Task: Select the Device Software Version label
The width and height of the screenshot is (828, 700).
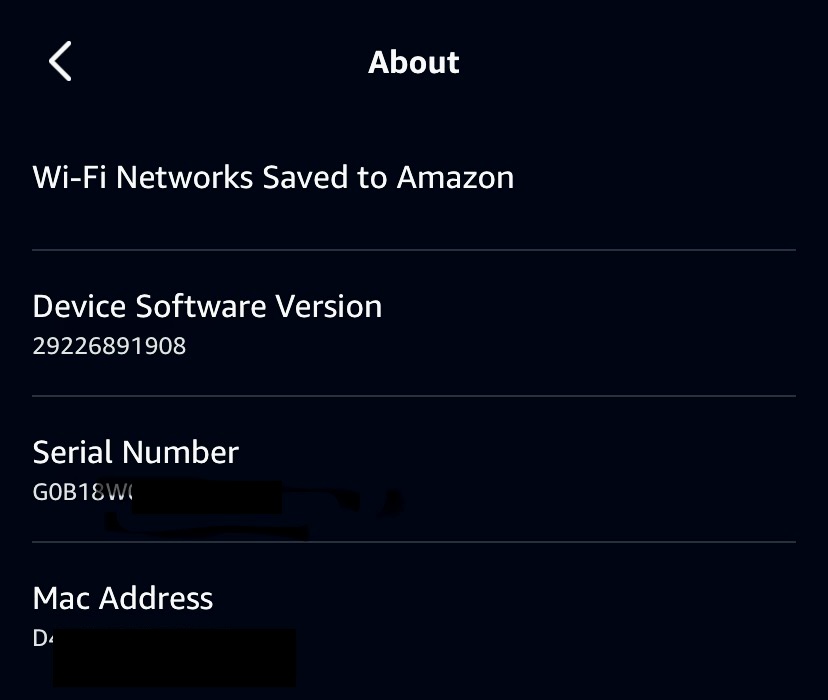Action: coord(207,306)
